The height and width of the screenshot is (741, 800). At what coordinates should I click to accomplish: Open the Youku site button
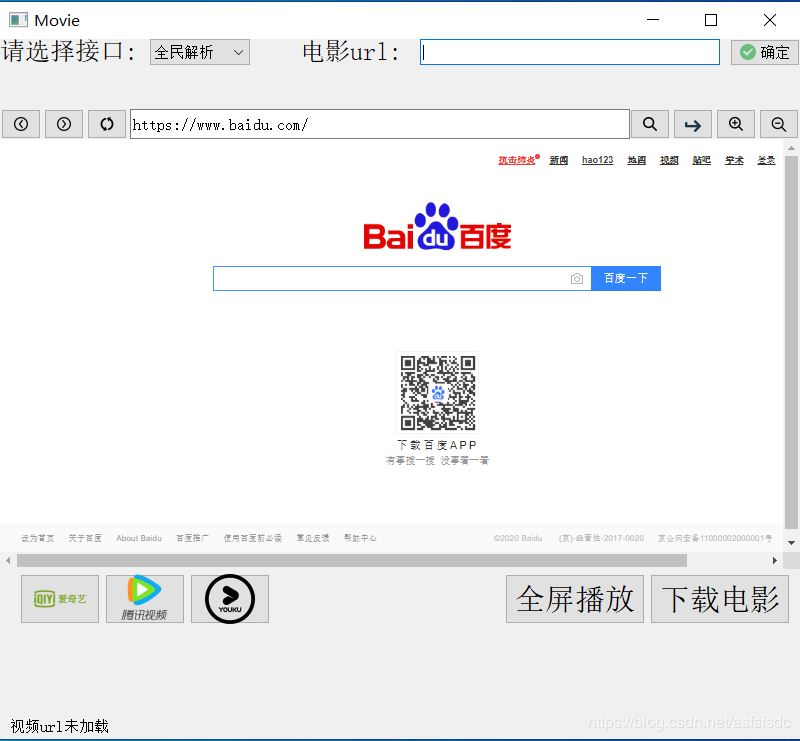coord(230,599)
